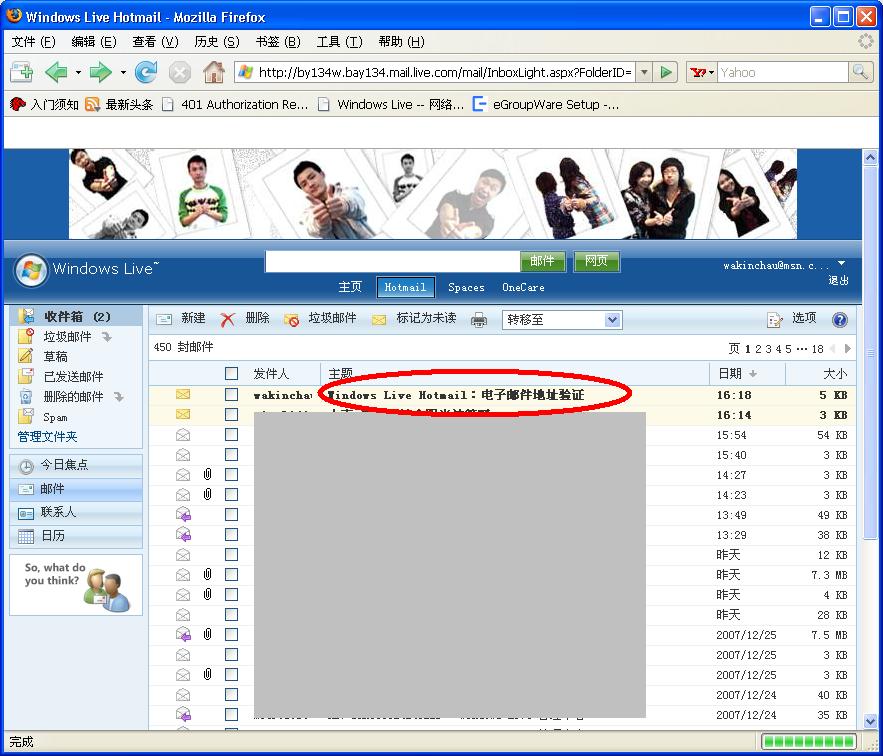Click the green 网页 search button
883x756 pixels.
pyautogui.click(x=596, y=261)
